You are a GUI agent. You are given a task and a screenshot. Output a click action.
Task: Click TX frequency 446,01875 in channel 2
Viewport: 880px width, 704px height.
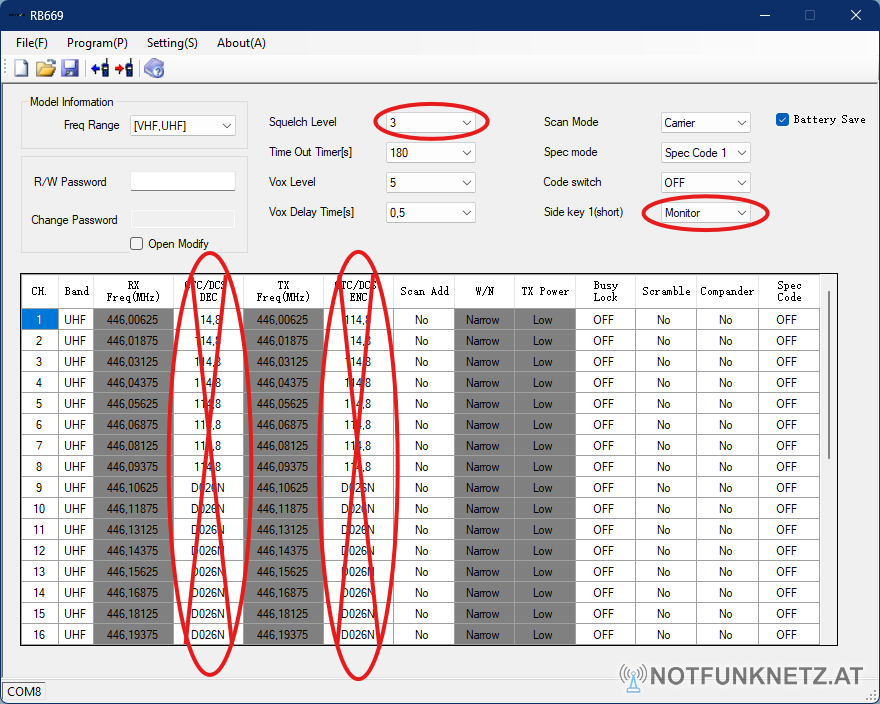point(283,341)
